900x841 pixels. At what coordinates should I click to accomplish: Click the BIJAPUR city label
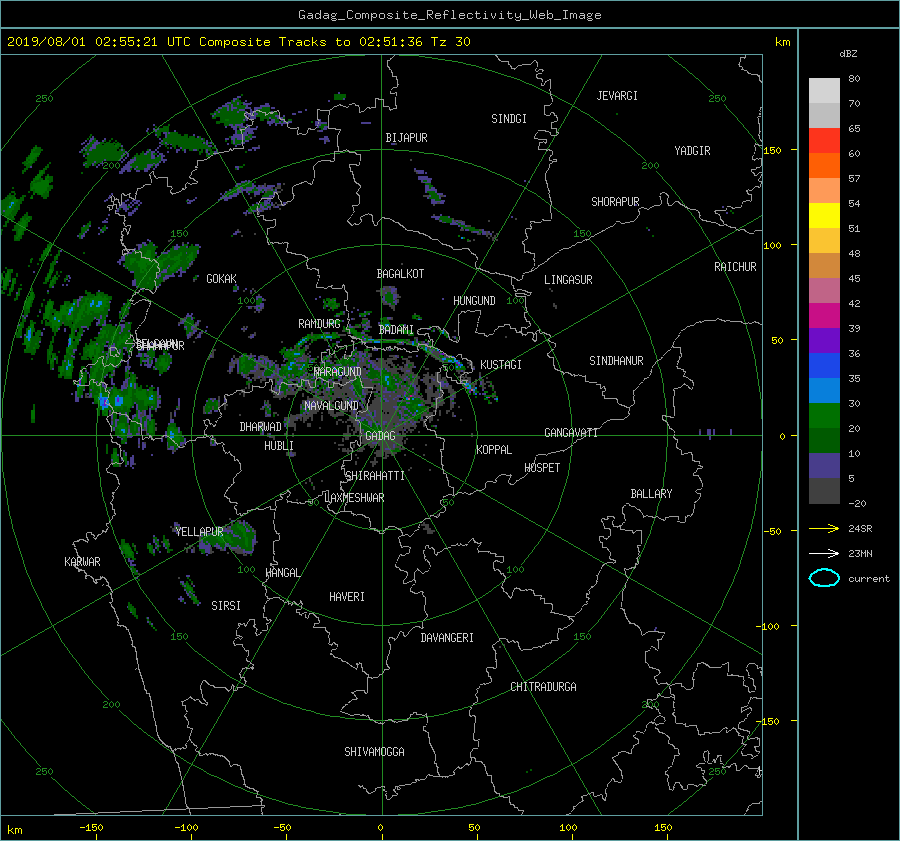tap(406, 138)
